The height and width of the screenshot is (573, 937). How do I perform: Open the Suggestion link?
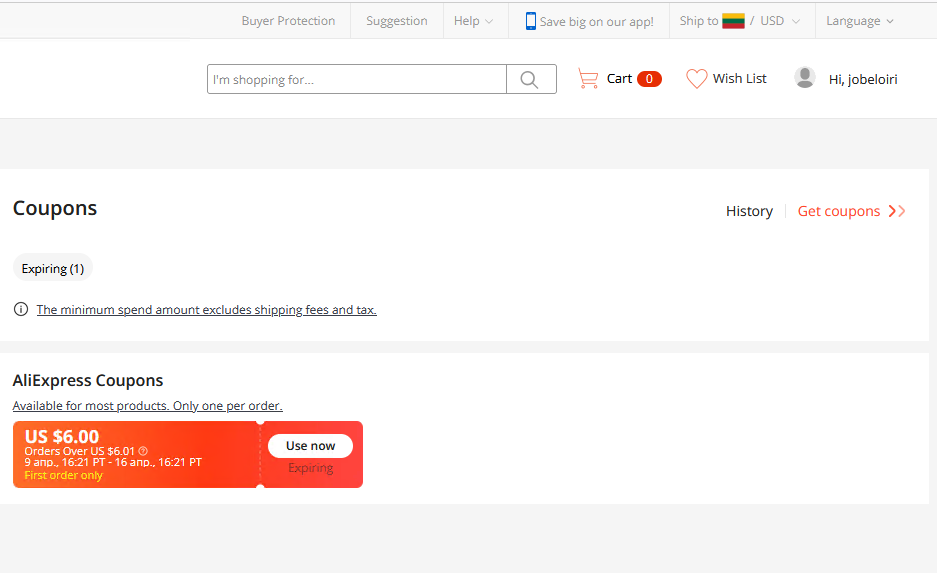coord(397,21)
